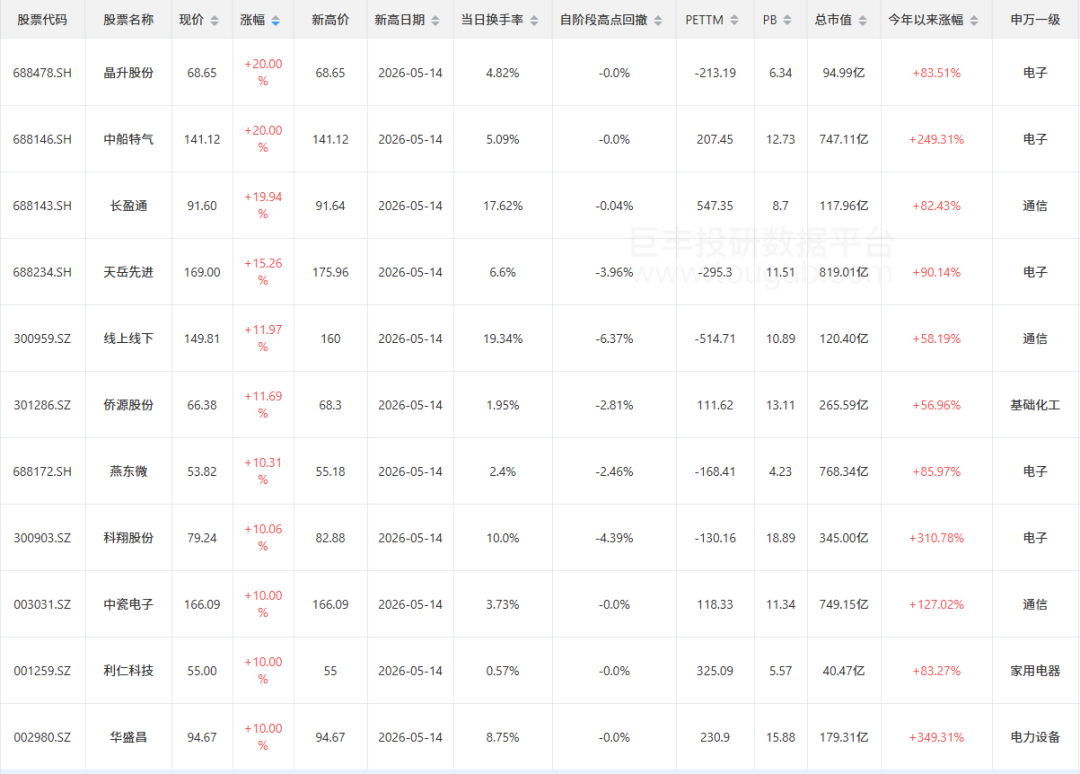Click the PETTM value 547.35

click(x=715, y=206)
